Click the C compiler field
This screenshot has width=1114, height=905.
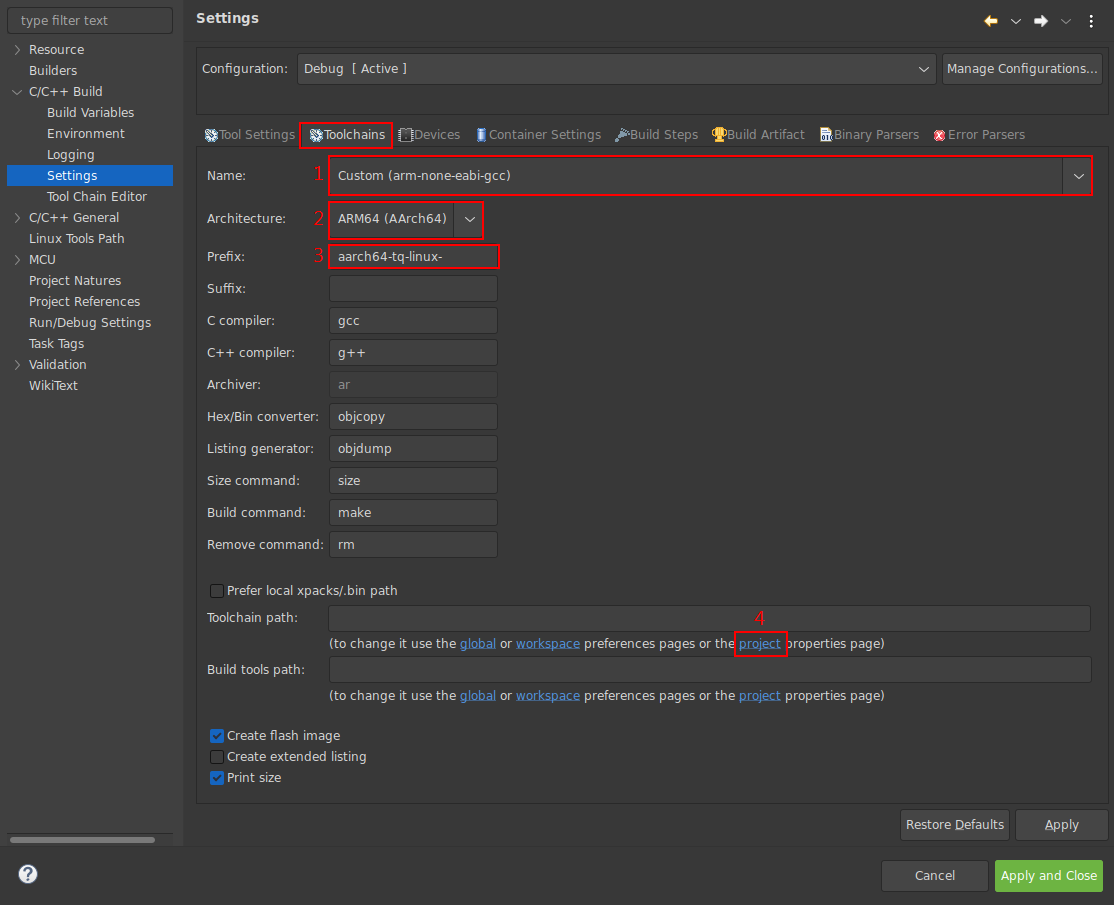click(413, 320)
